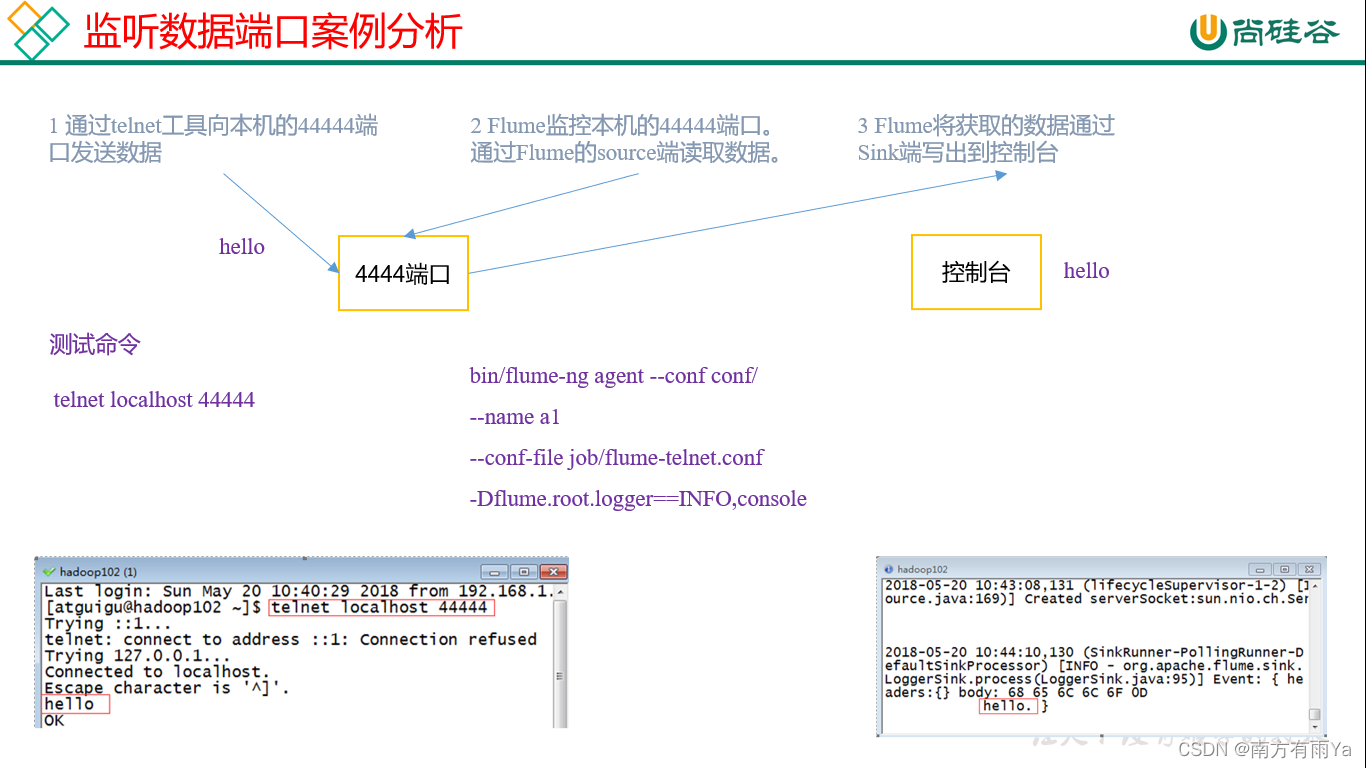
Task: Click the Last login line in terminal
Action: (x=299, y=591)
